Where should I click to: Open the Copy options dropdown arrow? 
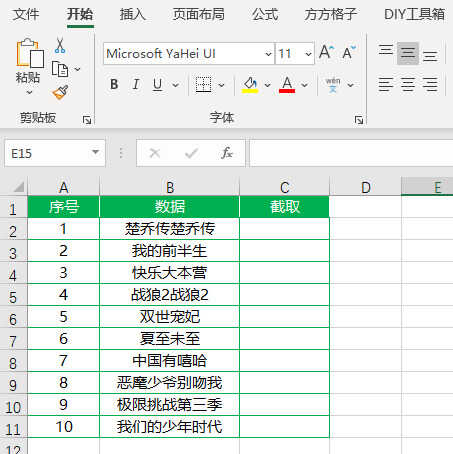tap(77, 69)
